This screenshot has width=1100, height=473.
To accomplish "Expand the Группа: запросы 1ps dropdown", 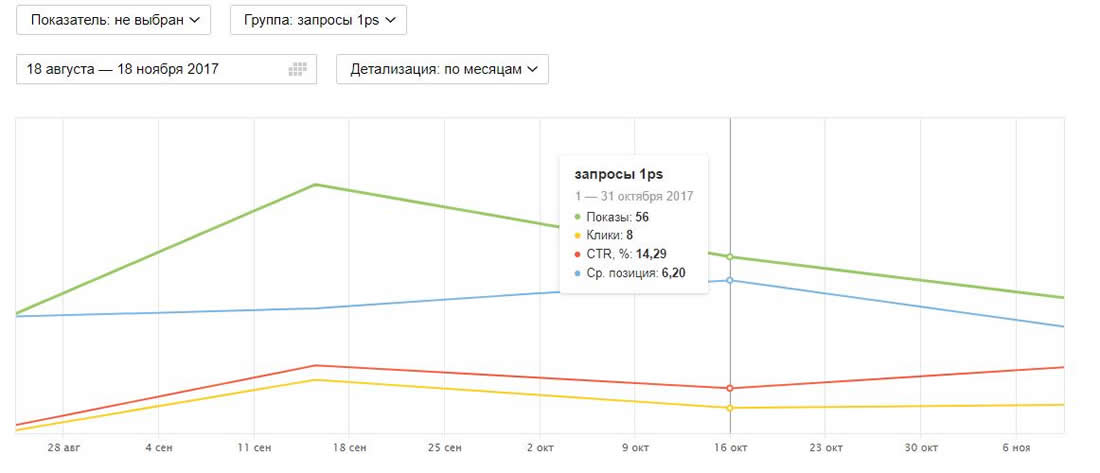I will (x=318, y=19).
